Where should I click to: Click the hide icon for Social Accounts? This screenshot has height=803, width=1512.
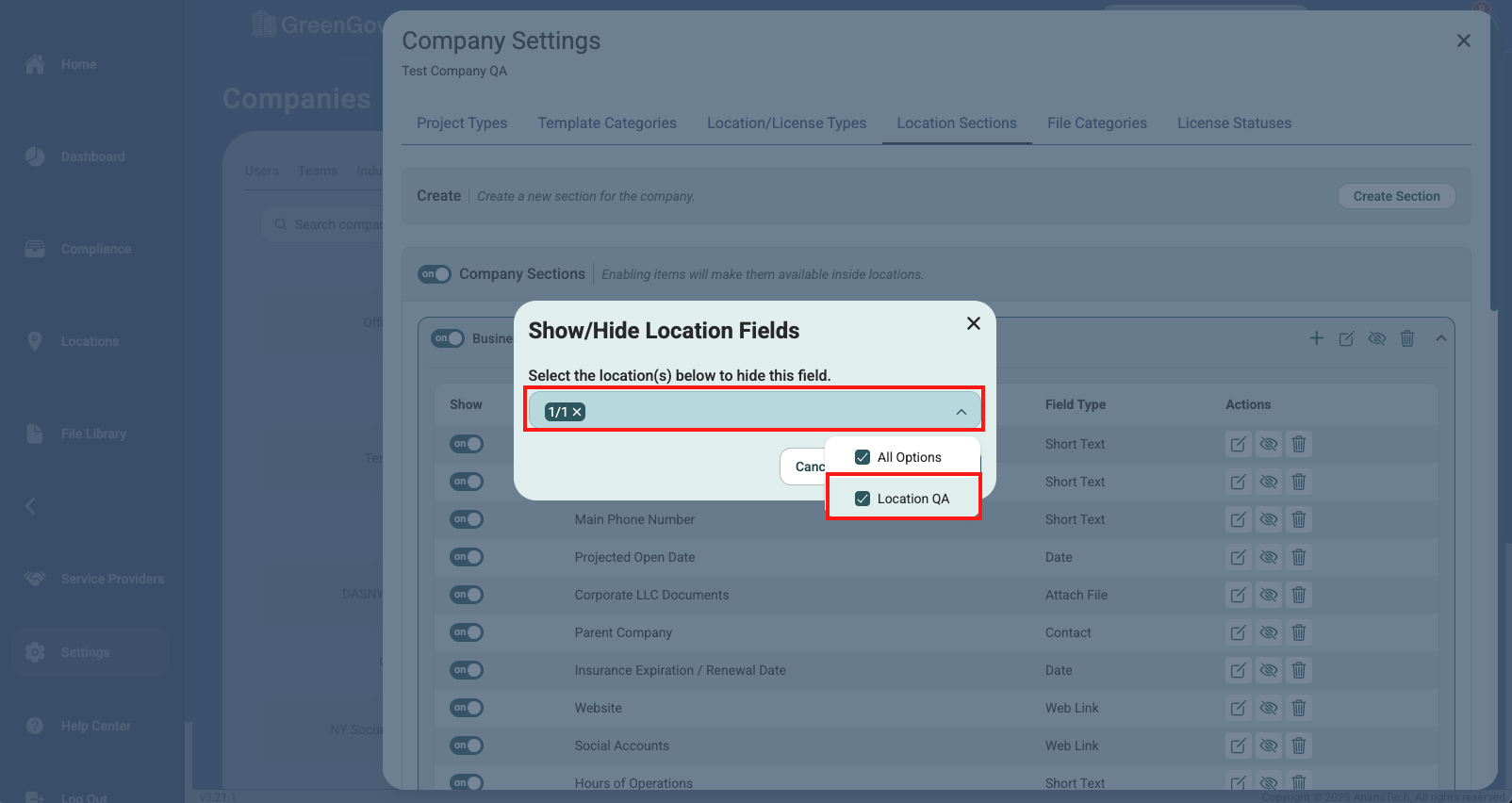pos(1269,746)
